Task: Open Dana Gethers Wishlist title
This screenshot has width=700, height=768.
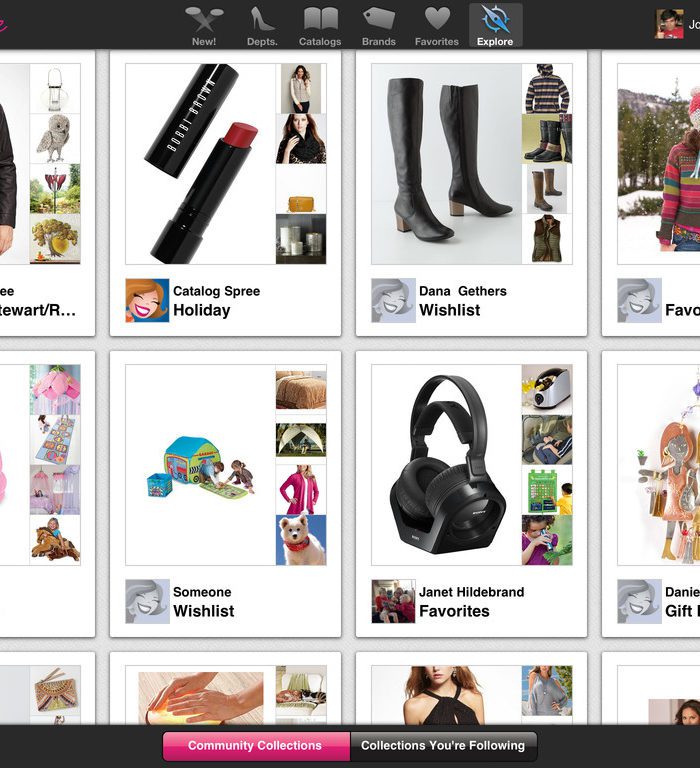Action: click(450, 310)
